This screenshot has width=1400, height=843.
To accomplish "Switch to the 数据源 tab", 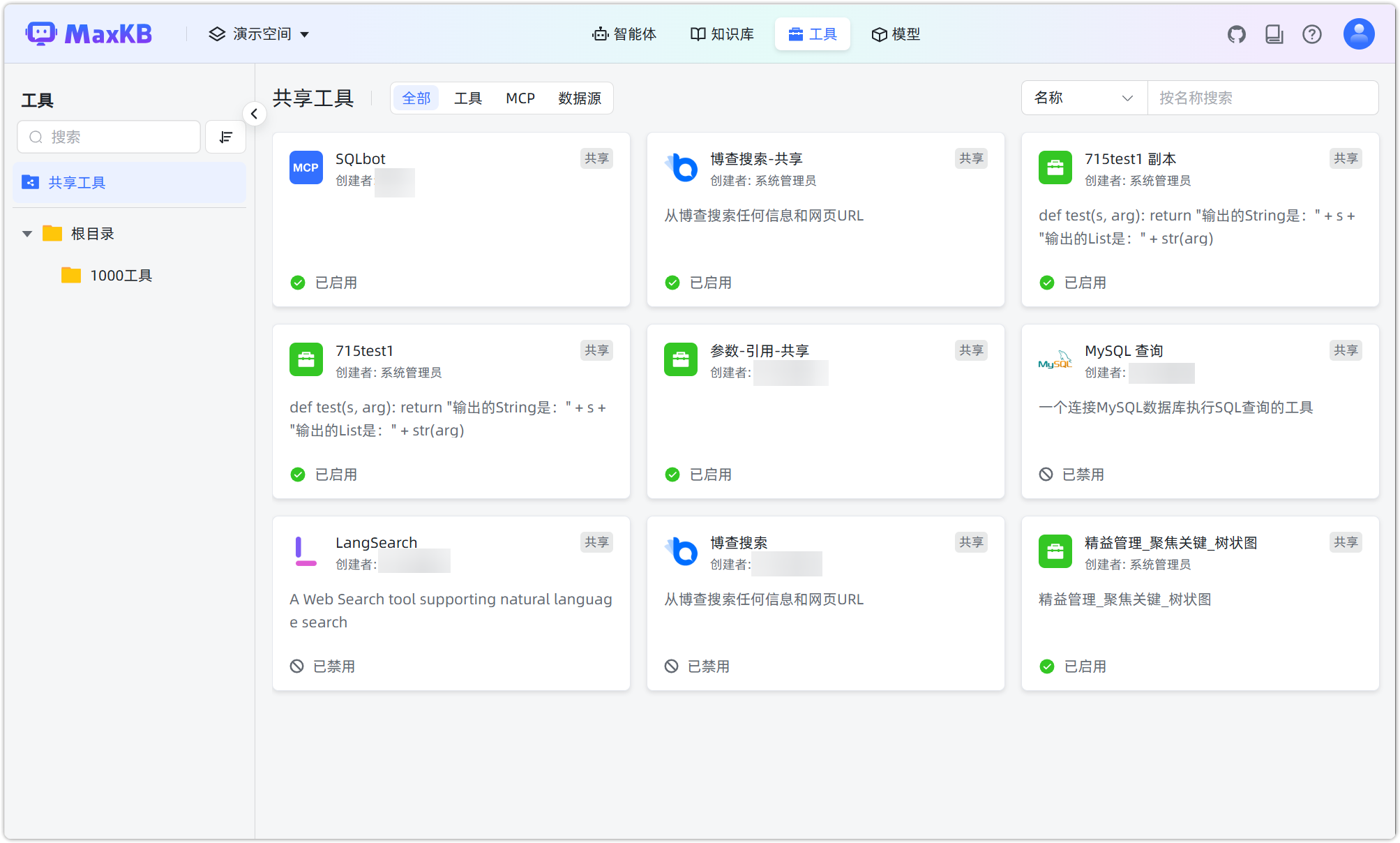I will coord(580,98).
